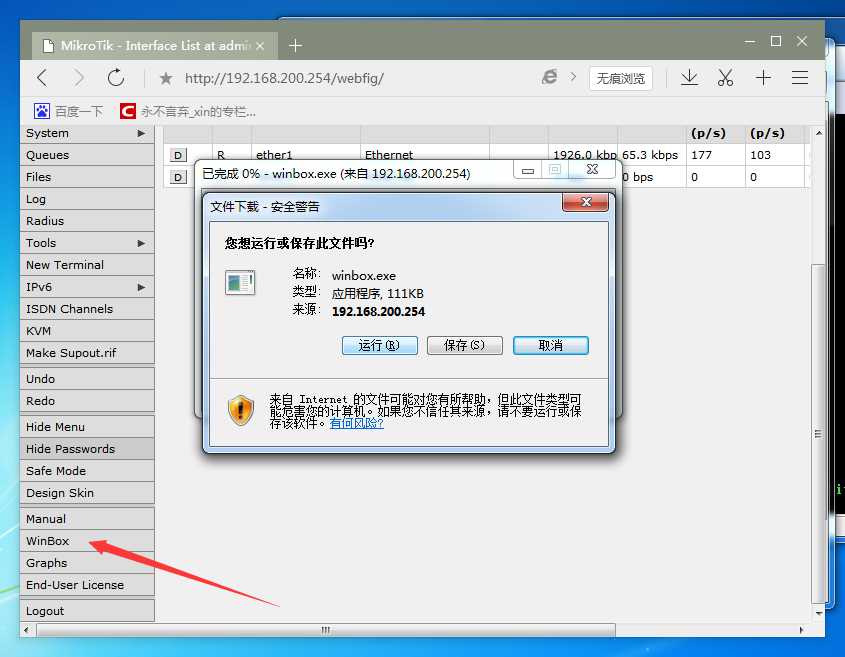Click the horizontal scrollbar left arrow
Viewport: 845px width, 657px height.
pyautogui.click(x=26, y=630)
